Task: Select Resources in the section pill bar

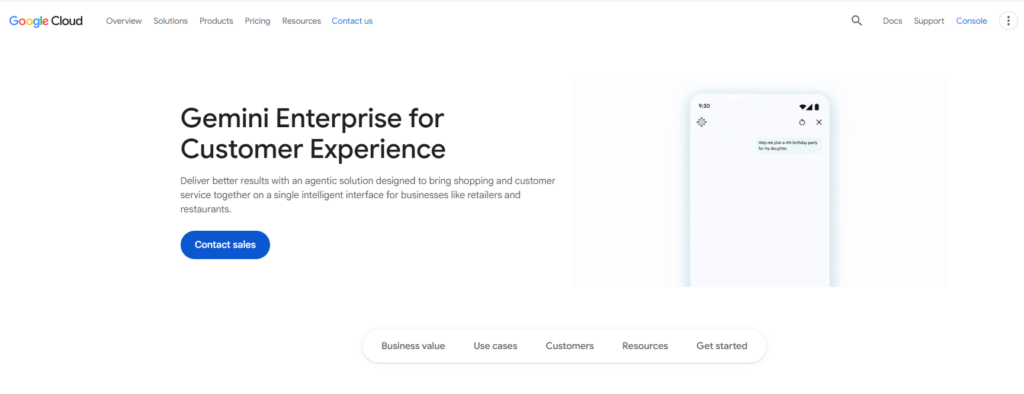Action: [x=645, y=346]
